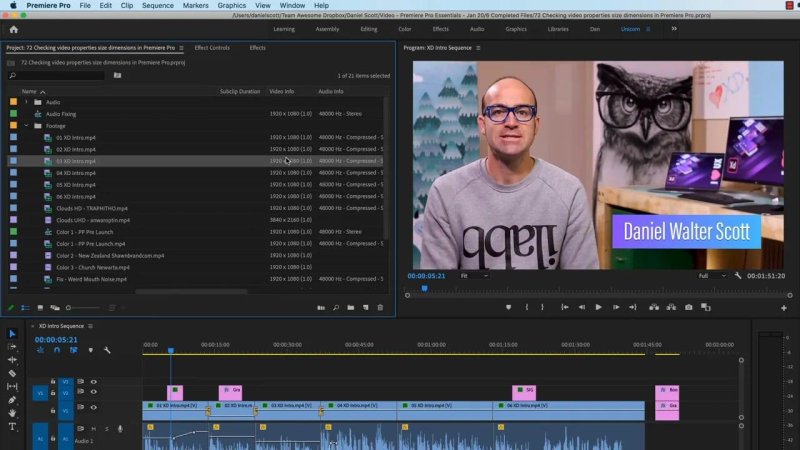The height and width of the screenshot is (450, 800).
Task: Click the Lift button
Action: tap(654, 307)
